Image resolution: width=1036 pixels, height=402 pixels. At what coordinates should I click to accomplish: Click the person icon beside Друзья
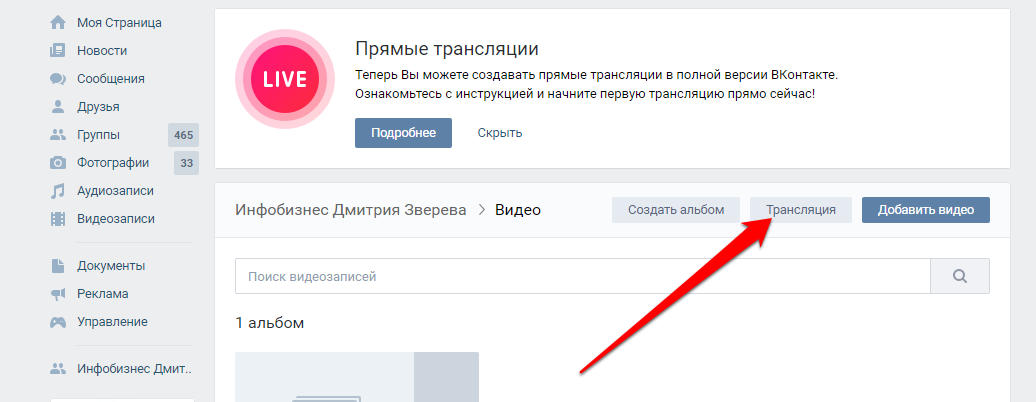click(58, 106)
